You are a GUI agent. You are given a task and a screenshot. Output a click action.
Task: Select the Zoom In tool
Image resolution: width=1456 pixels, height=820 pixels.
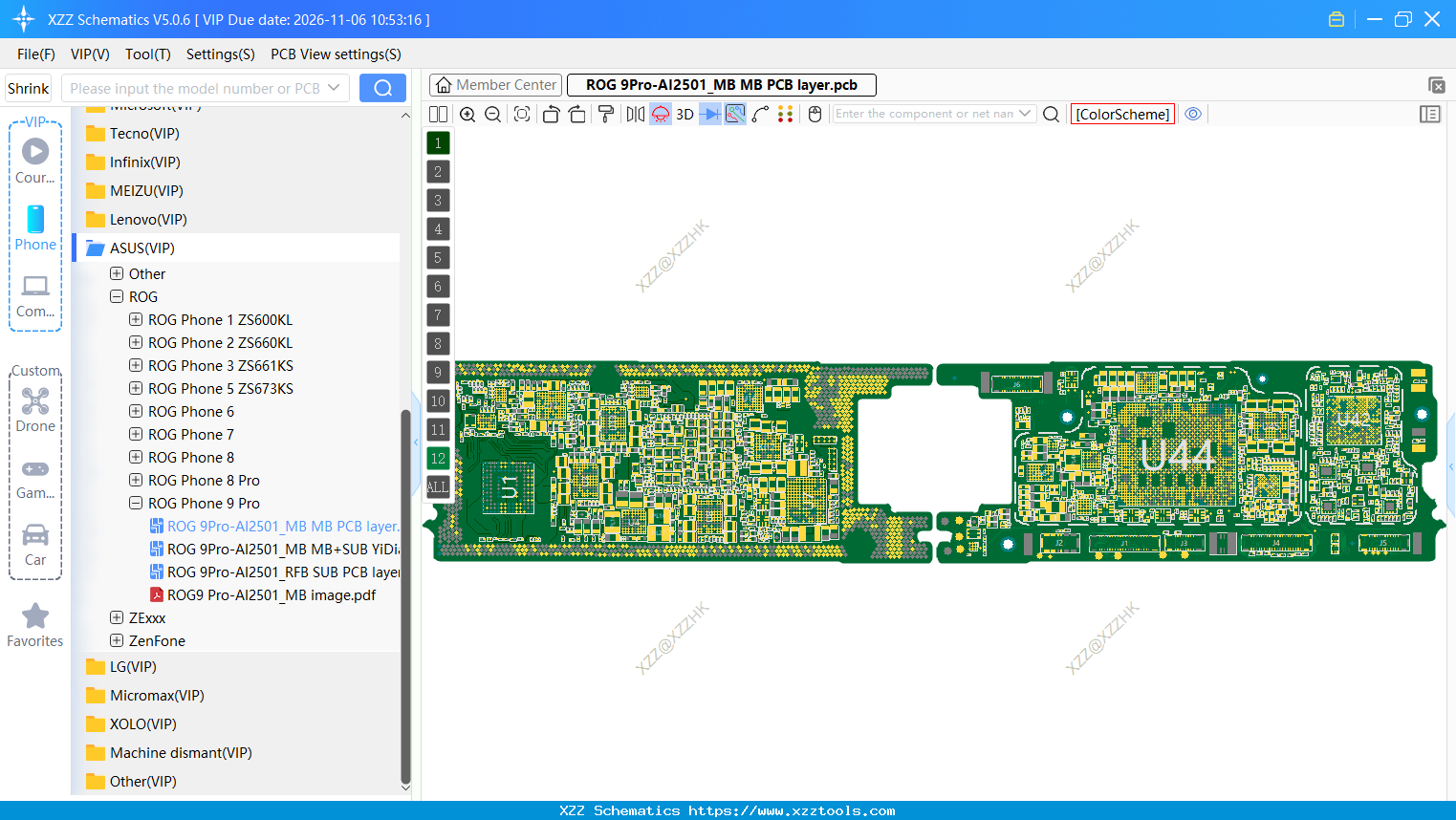(467, 114)
